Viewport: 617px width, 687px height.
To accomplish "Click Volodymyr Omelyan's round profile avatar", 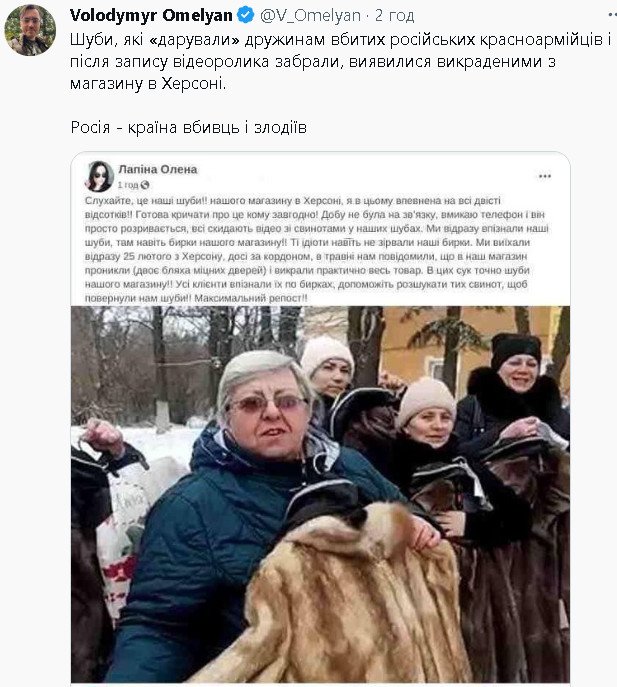I will pos(30,30).
